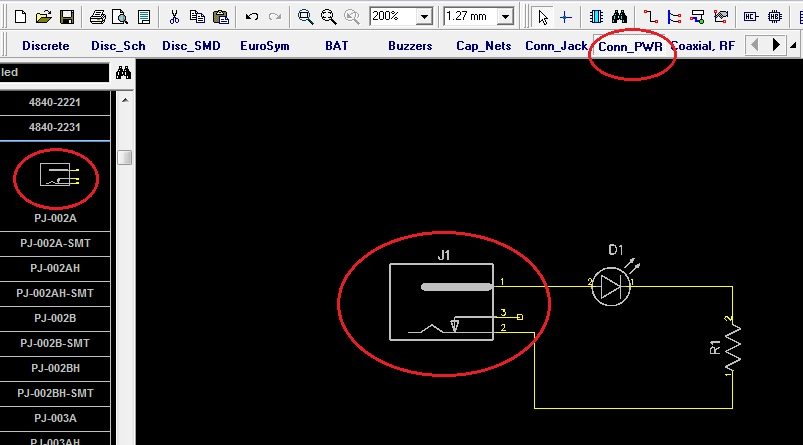
Task: Choose PJ-002B in the component list
Action: coord(55,319)
